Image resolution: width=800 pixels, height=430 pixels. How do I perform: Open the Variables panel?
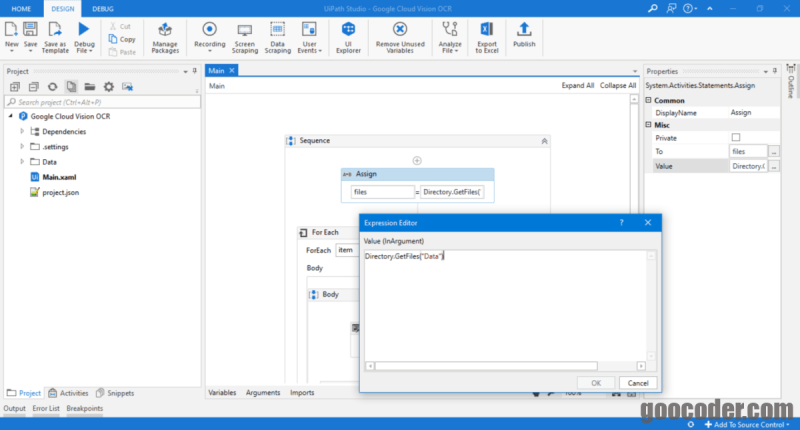(x=222, y=392)
